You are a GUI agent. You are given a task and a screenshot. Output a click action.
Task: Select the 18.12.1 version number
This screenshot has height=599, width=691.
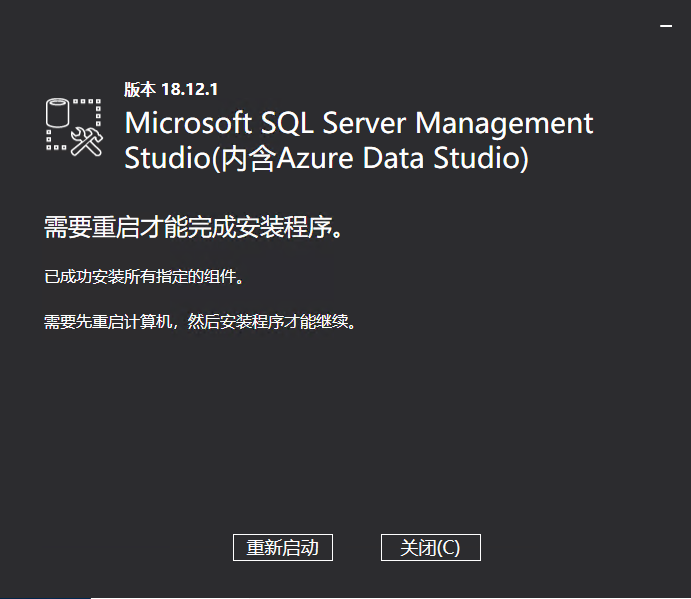(x=189, y=89)
